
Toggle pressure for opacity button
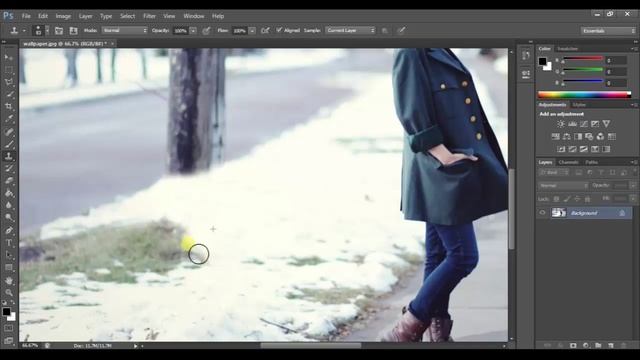(x=207, y=31)
